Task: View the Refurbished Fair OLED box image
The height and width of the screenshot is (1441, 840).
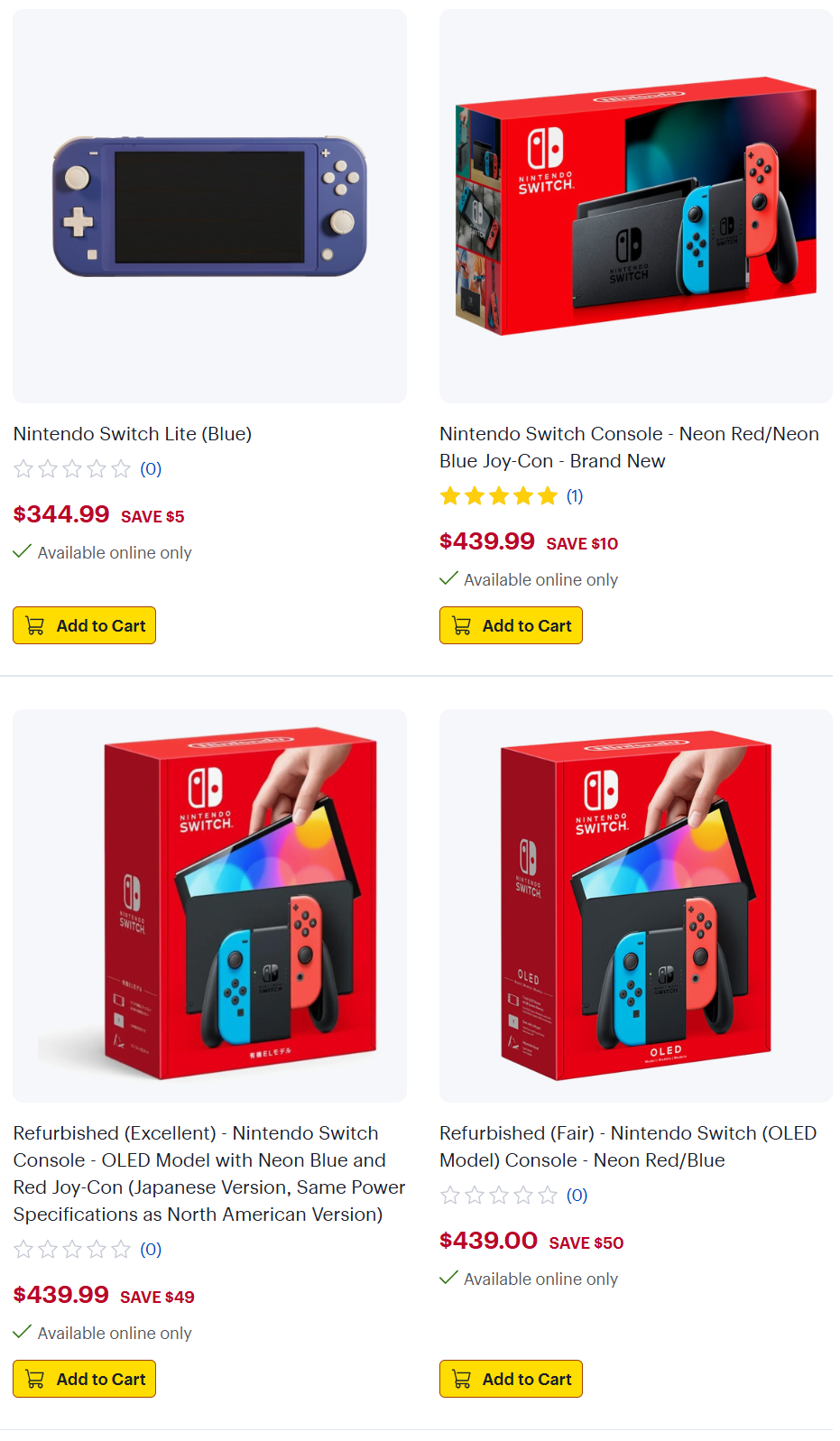Action: pyautogui.click(x=636, y=905)
